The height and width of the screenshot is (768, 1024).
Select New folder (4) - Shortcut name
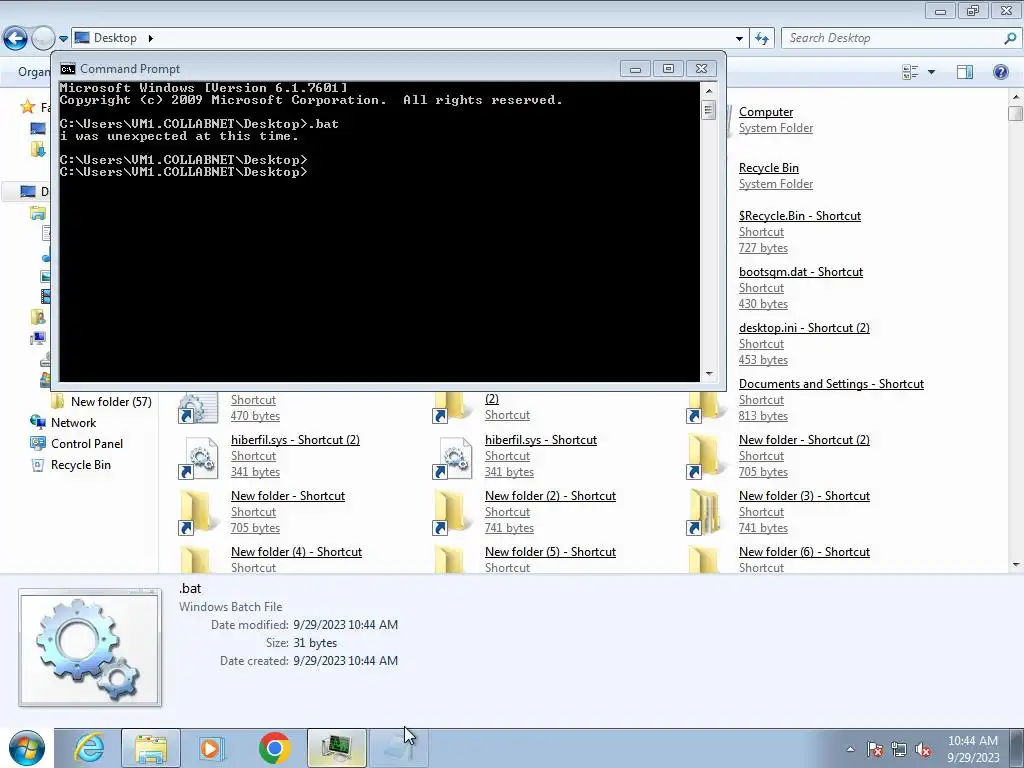(x=296, y=552)
